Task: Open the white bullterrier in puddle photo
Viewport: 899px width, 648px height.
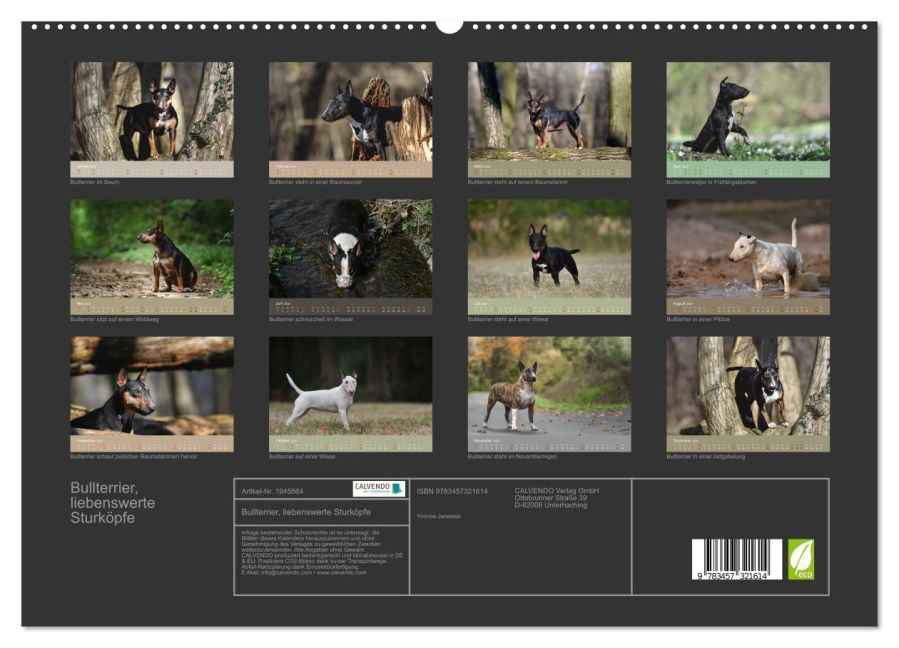Action: pyautogui.click(x=748, y=248)
